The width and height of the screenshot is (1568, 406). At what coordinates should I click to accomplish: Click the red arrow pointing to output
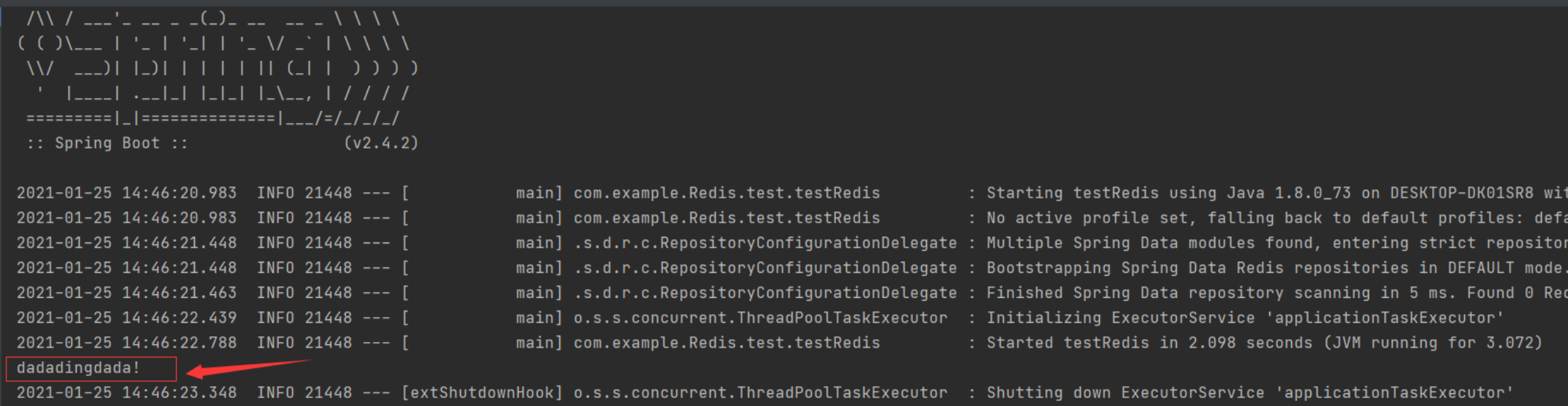[x=249, y=368]
